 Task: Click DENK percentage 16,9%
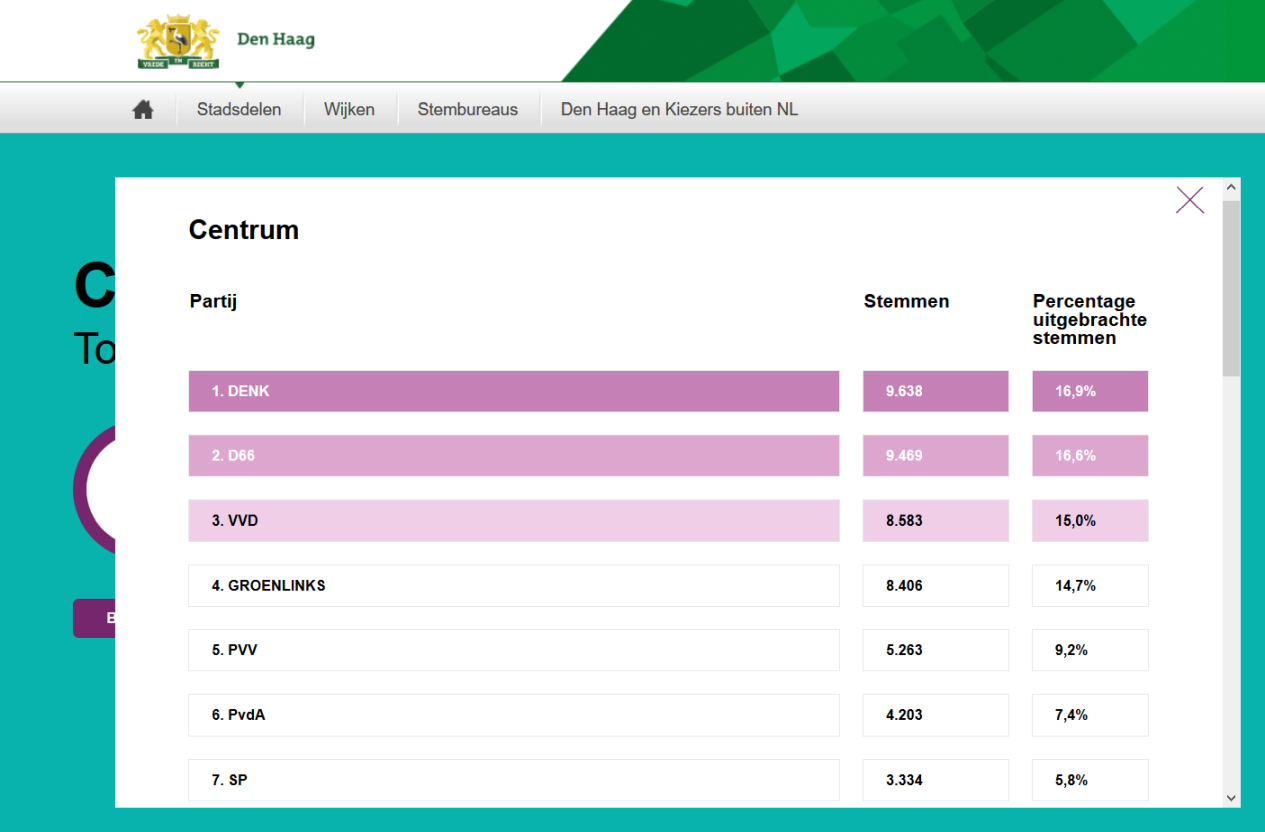(1090, 391)
